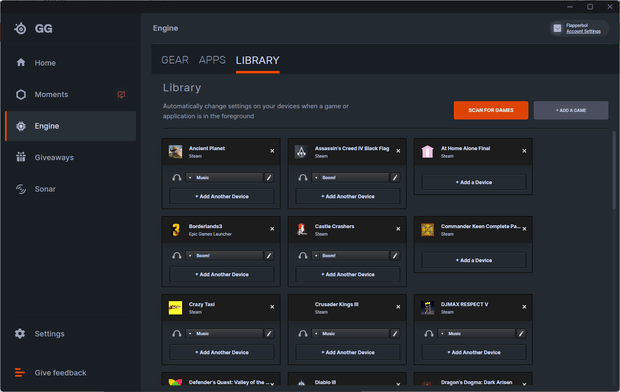Click headset icon in Assassin's Creed IV card
The height and width of the screenshot is (392, 620).
(x=303, y=178)
